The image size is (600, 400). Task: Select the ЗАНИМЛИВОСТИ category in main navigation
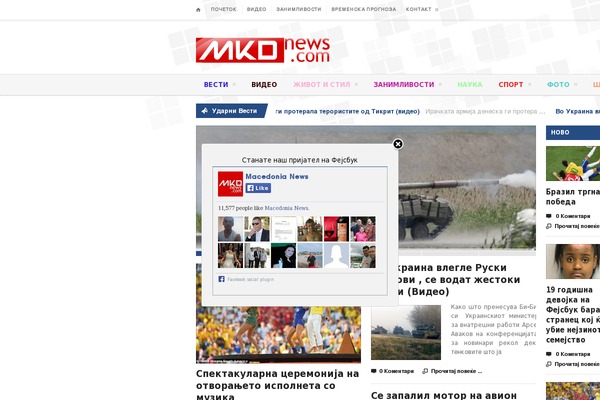[404, 85]
